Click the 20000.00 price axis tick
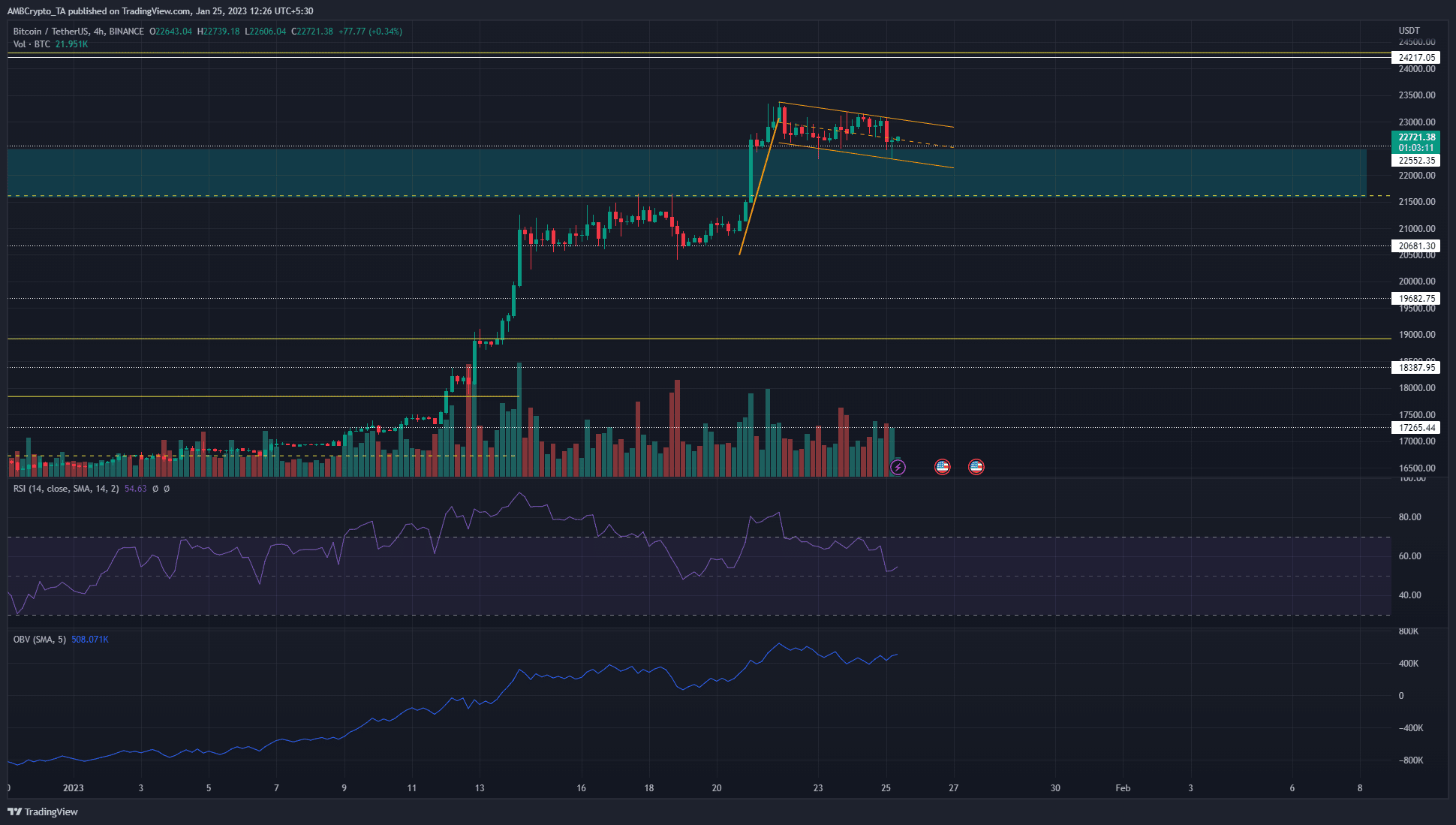 point(1417,282)
